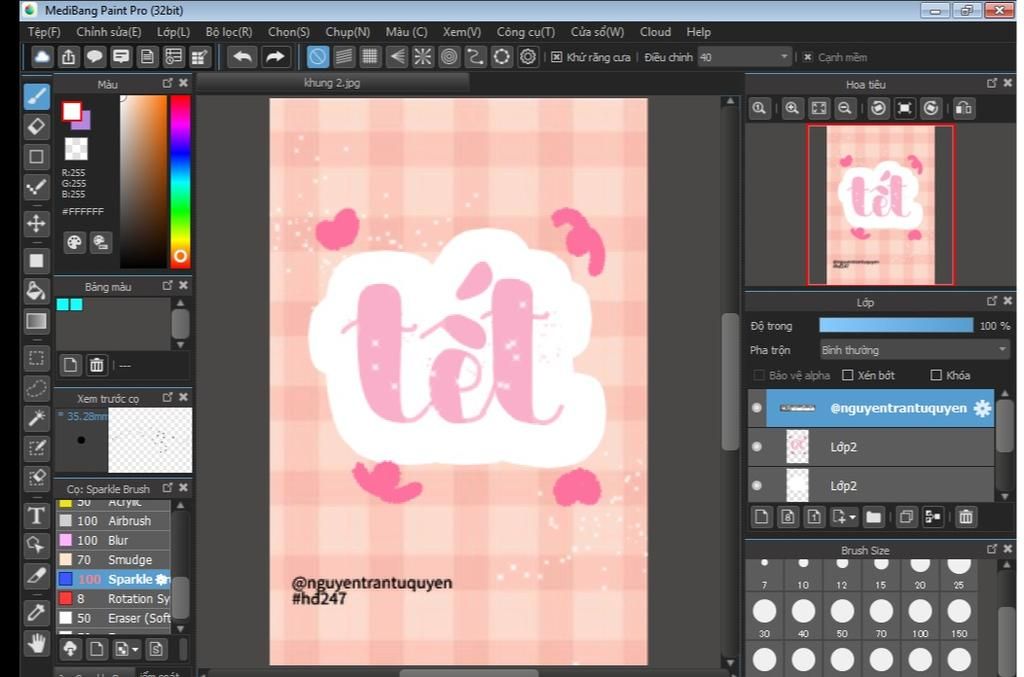
Task: Open the Help menu
Action: click(x=698, y=32)
